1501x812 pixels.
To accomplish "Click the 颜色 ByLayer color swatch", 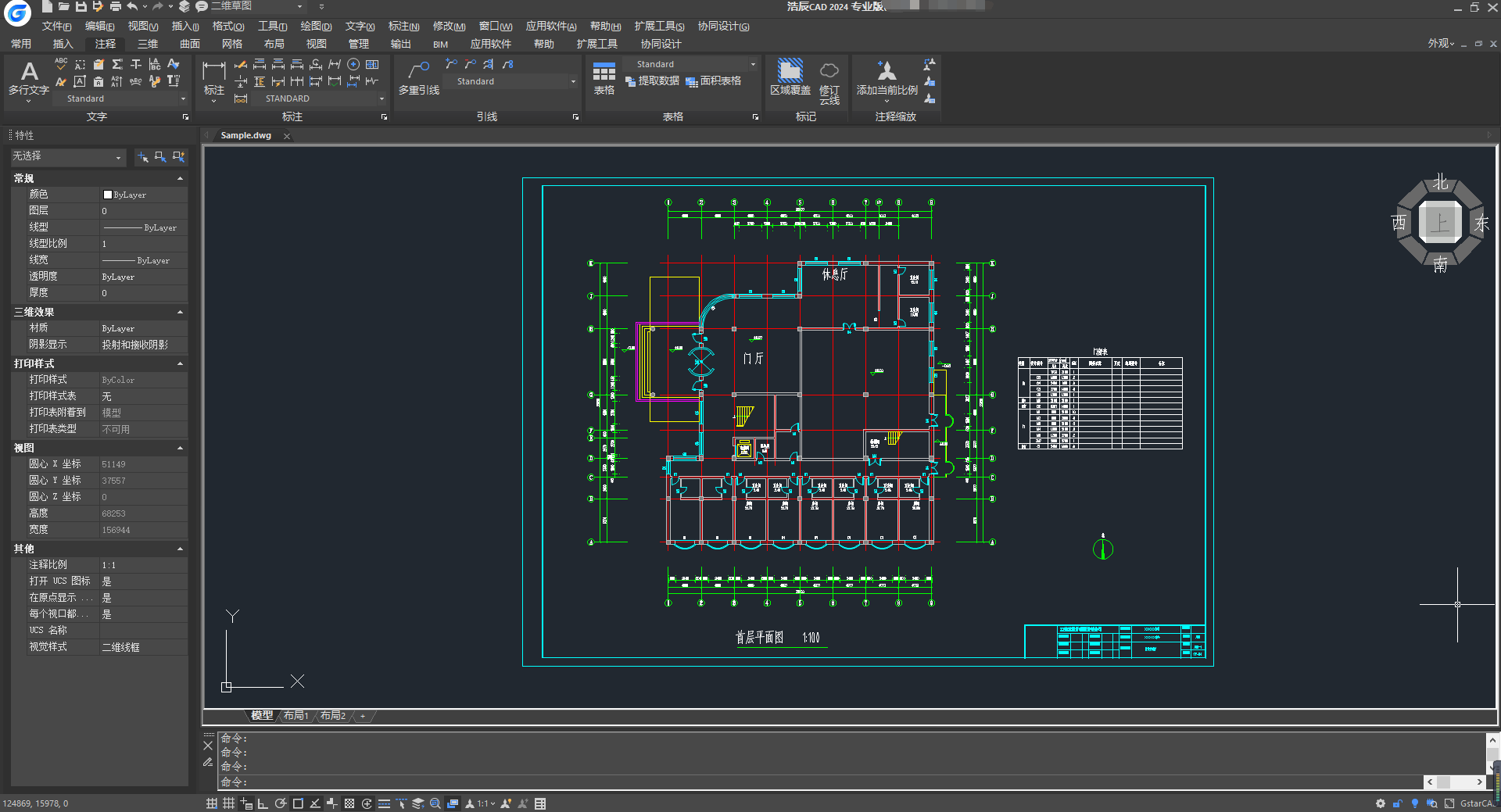I will tap(108, 195).
